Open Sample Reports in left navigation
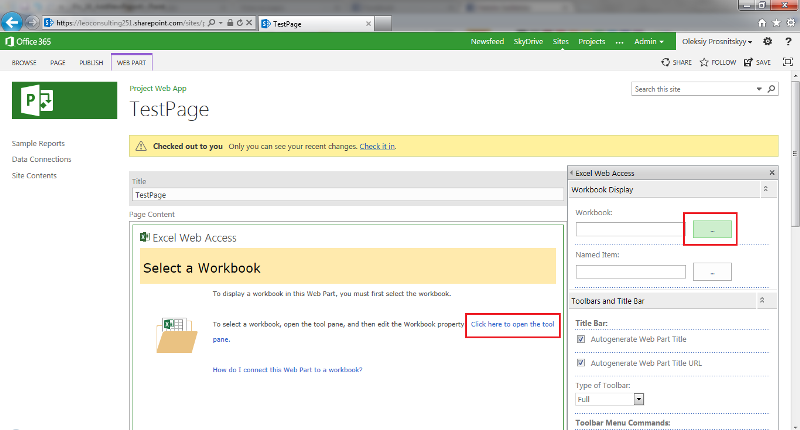This screenshot has width=800, height=430. point(38,143)
